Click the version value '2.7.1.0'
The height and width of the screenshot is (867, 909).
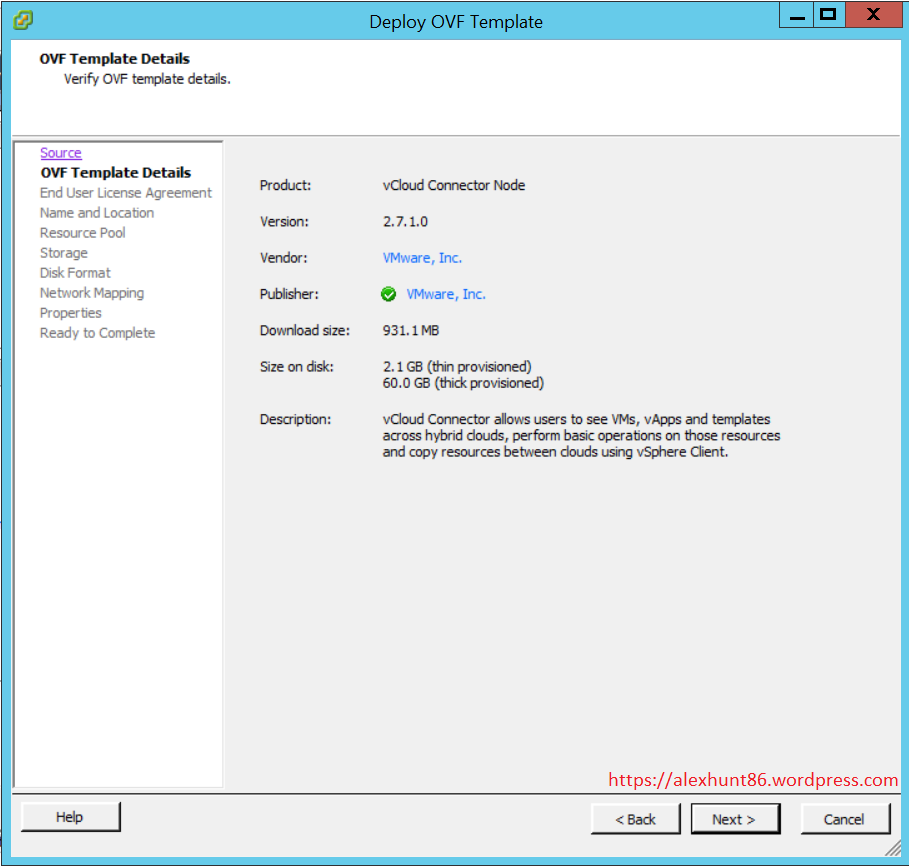click(405, 222)
